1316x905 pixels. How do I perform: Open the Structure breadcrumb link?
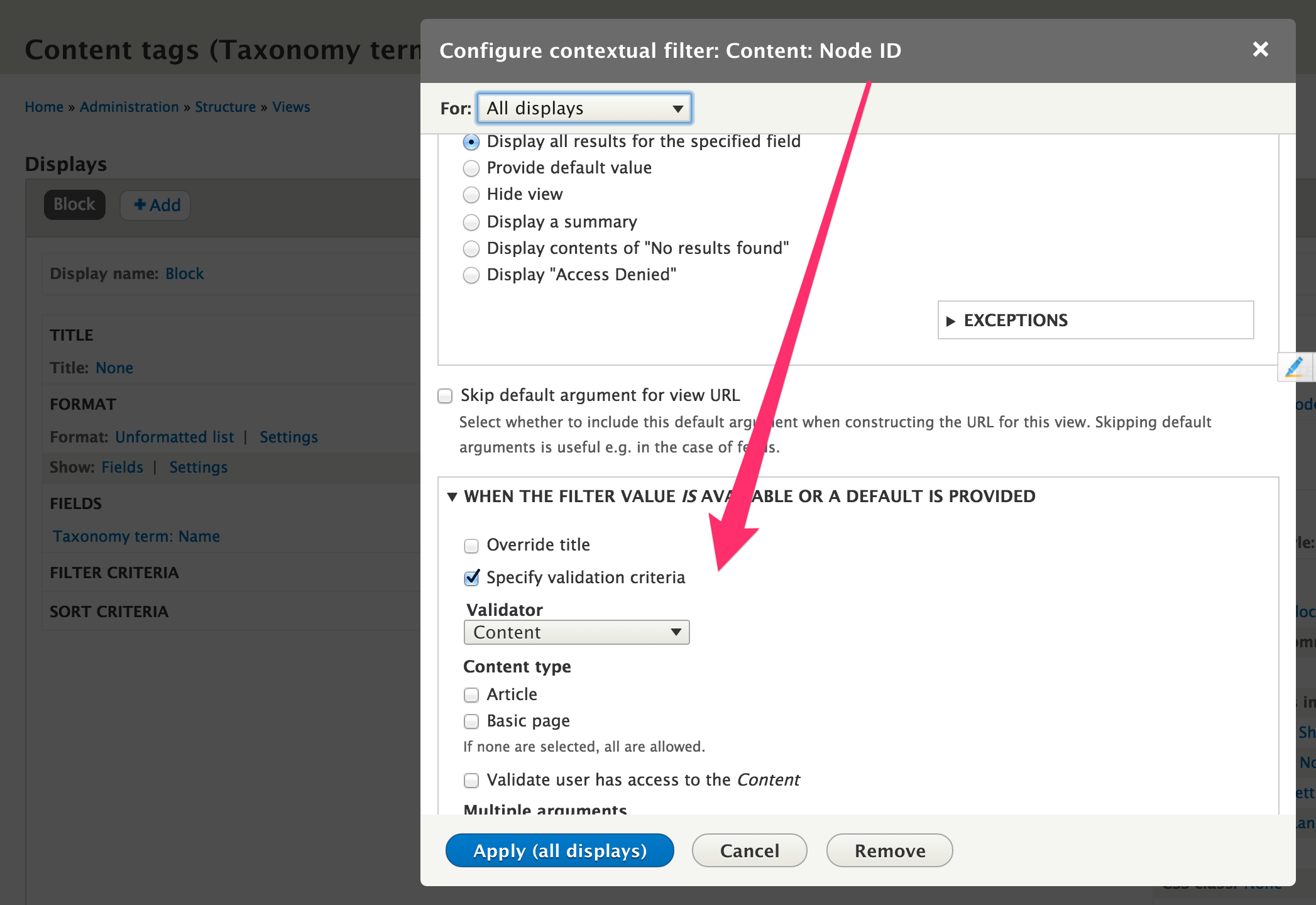(x=225, y=107)
